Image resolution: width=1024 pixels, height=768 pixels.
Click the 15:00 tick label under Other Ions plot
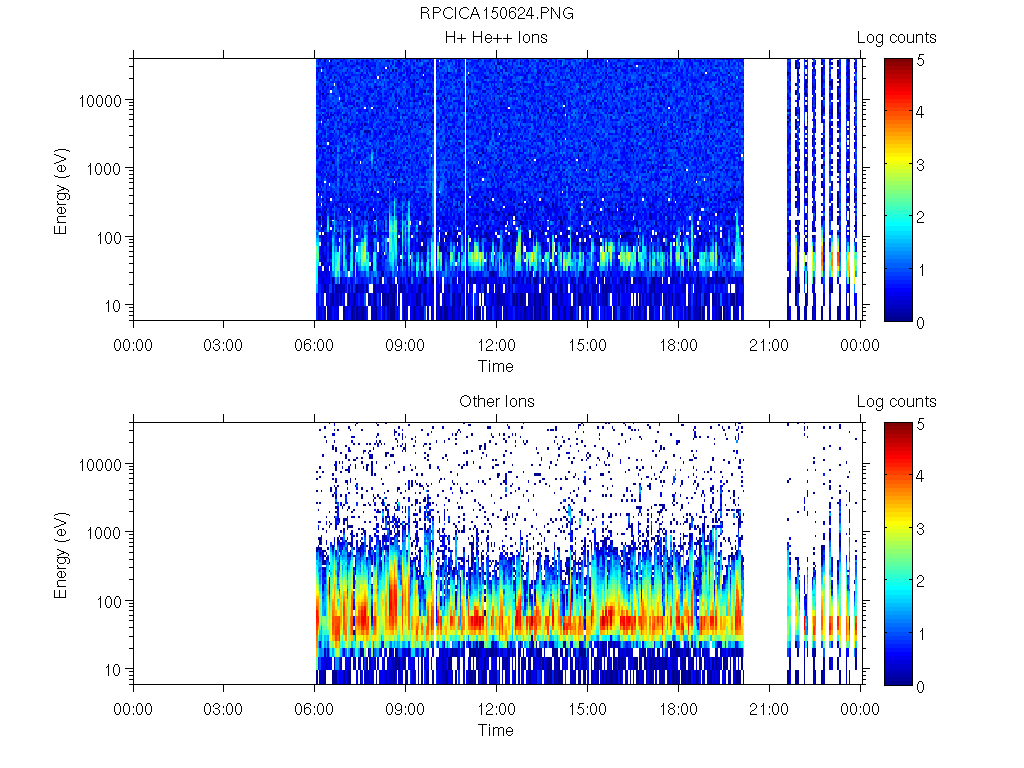click(587, 709)
